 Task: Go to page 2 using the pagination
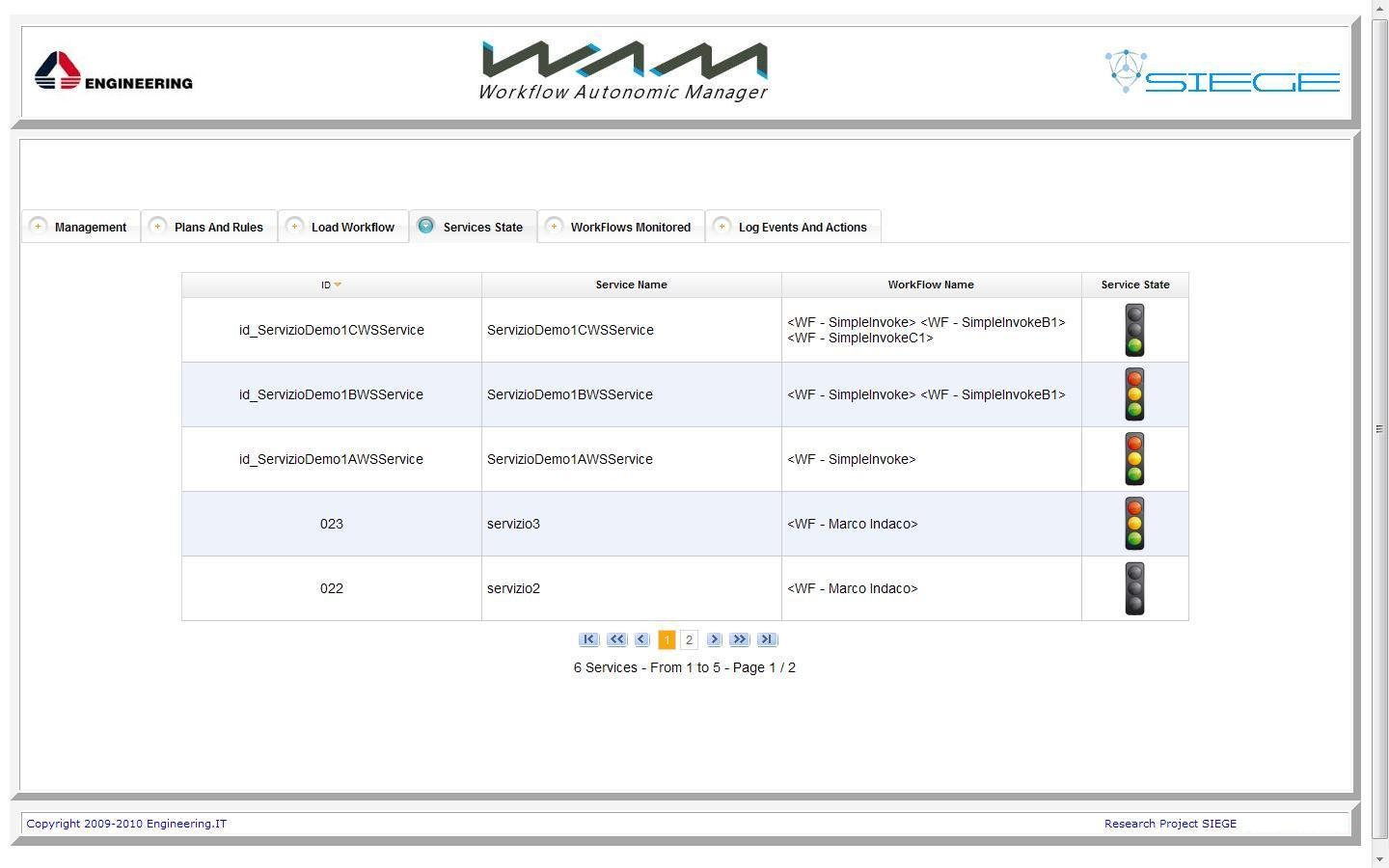[690, 639]
